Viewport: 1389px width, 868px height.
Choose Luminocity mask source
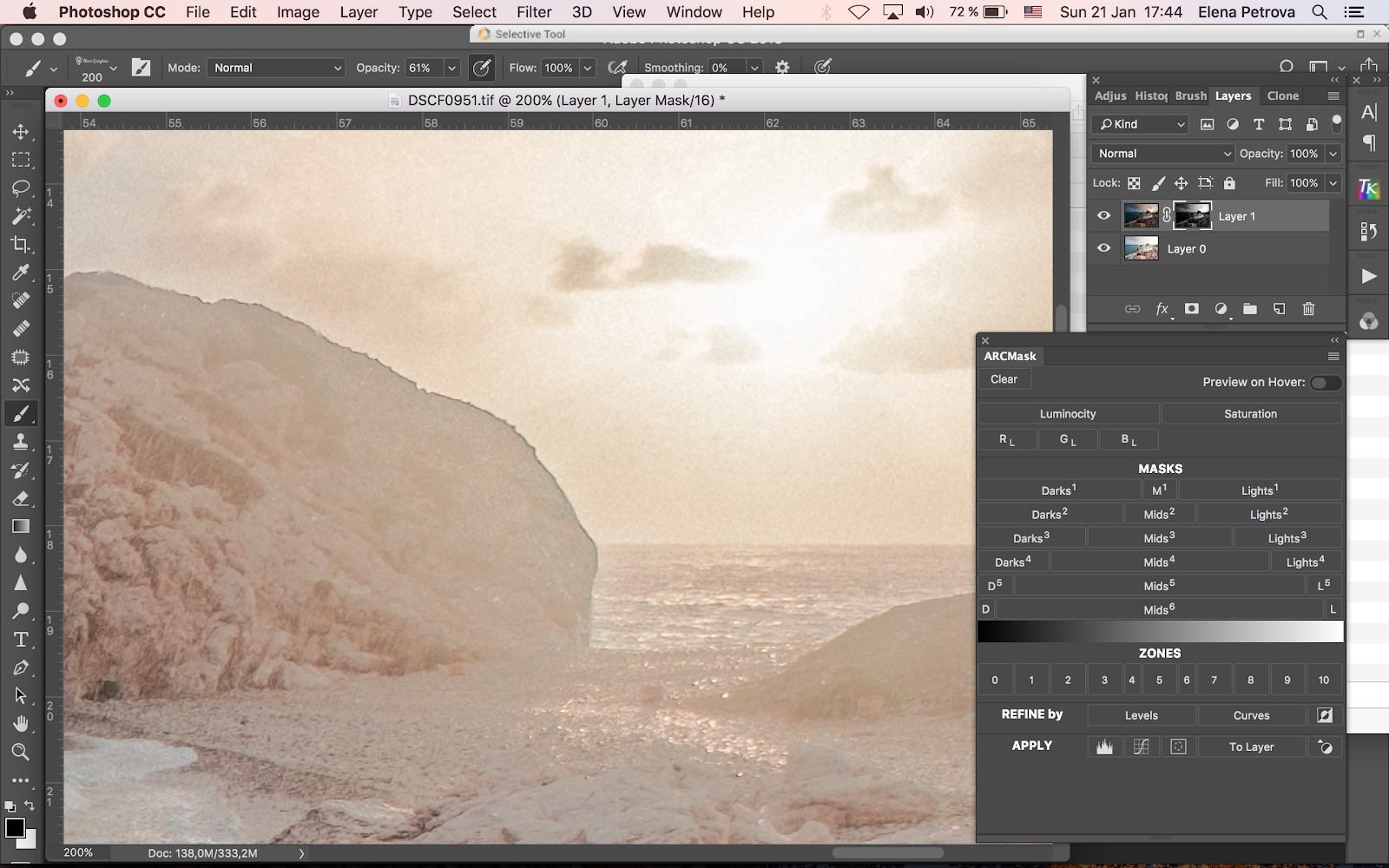click(1068, 414)
